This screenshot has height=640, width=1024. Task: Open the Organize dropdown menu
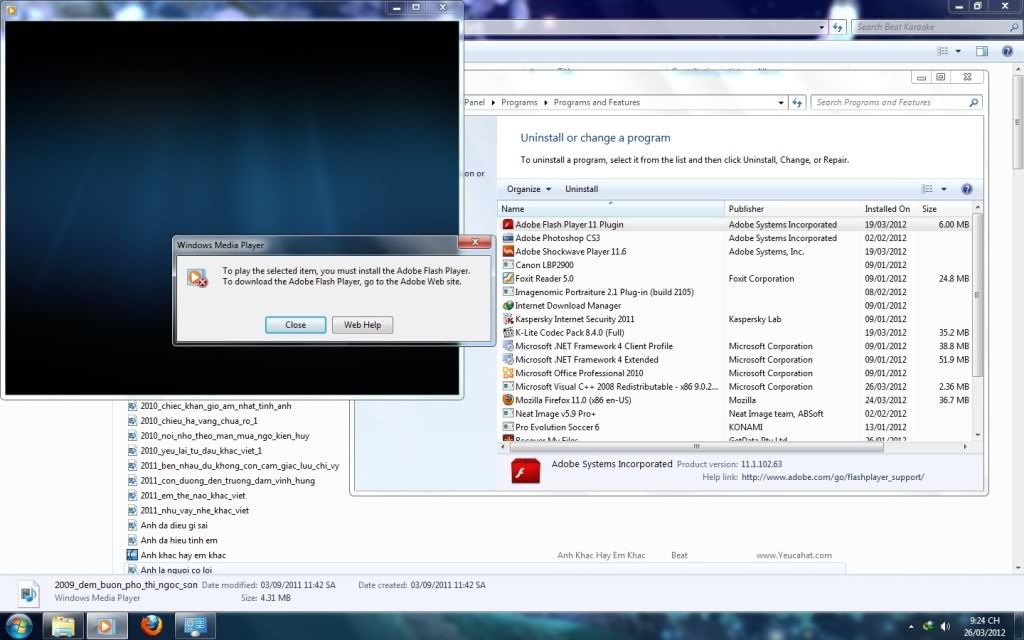529,189
